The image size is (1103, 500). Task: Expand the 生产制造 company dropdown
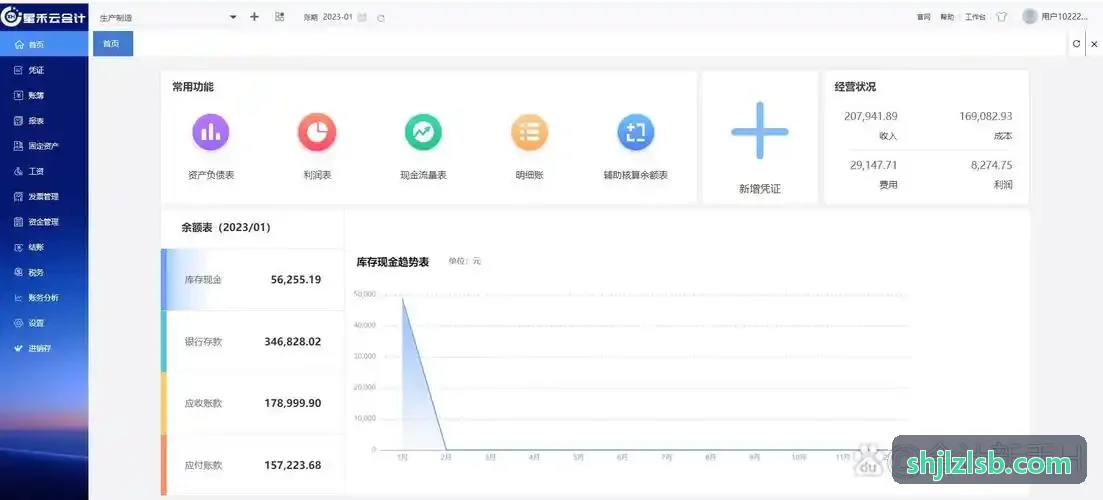tap(167, 18)
